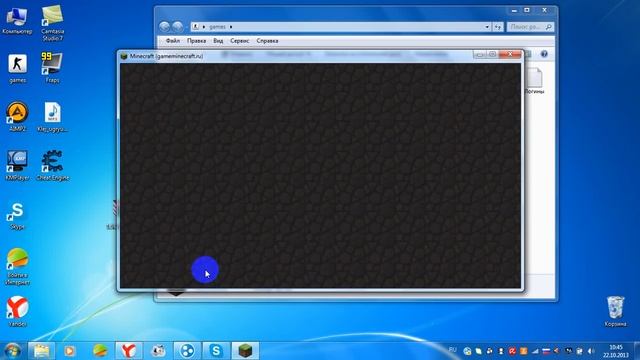Click the RU language indicator in tray

(x=452, y=350)
